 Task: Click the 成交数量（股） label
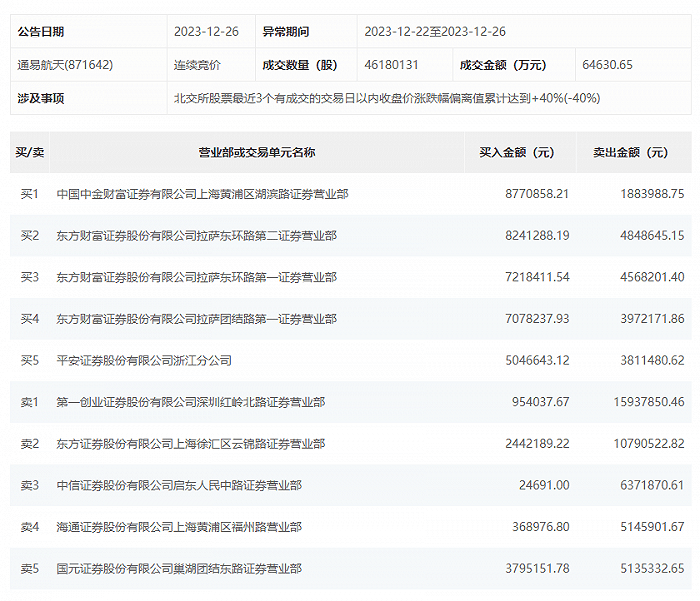300,65
